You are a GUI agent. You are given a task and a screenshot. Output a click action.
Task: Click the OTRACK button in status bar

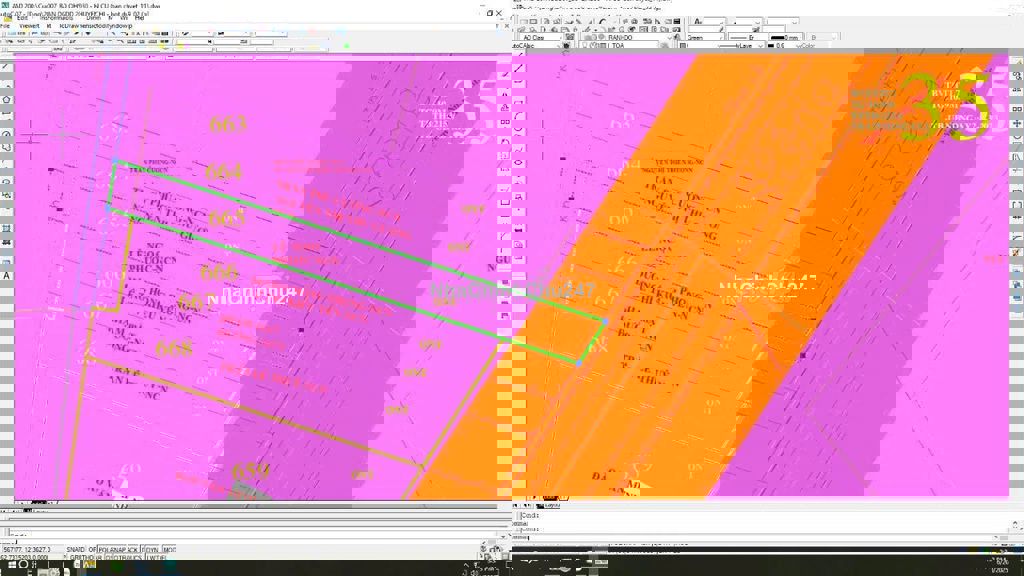pos(128,558)
